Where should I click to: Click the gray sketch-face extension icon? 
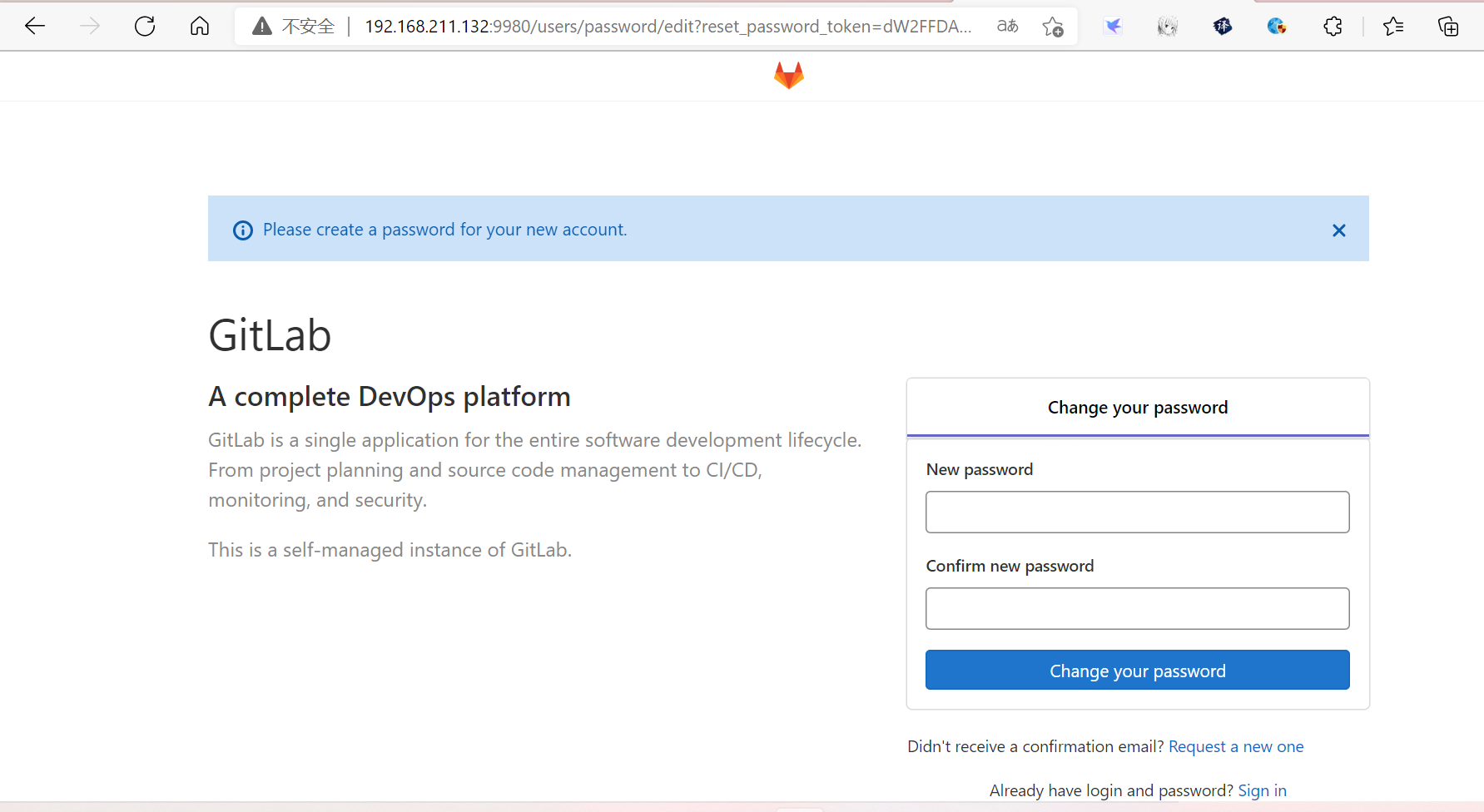coord(1168,27)
